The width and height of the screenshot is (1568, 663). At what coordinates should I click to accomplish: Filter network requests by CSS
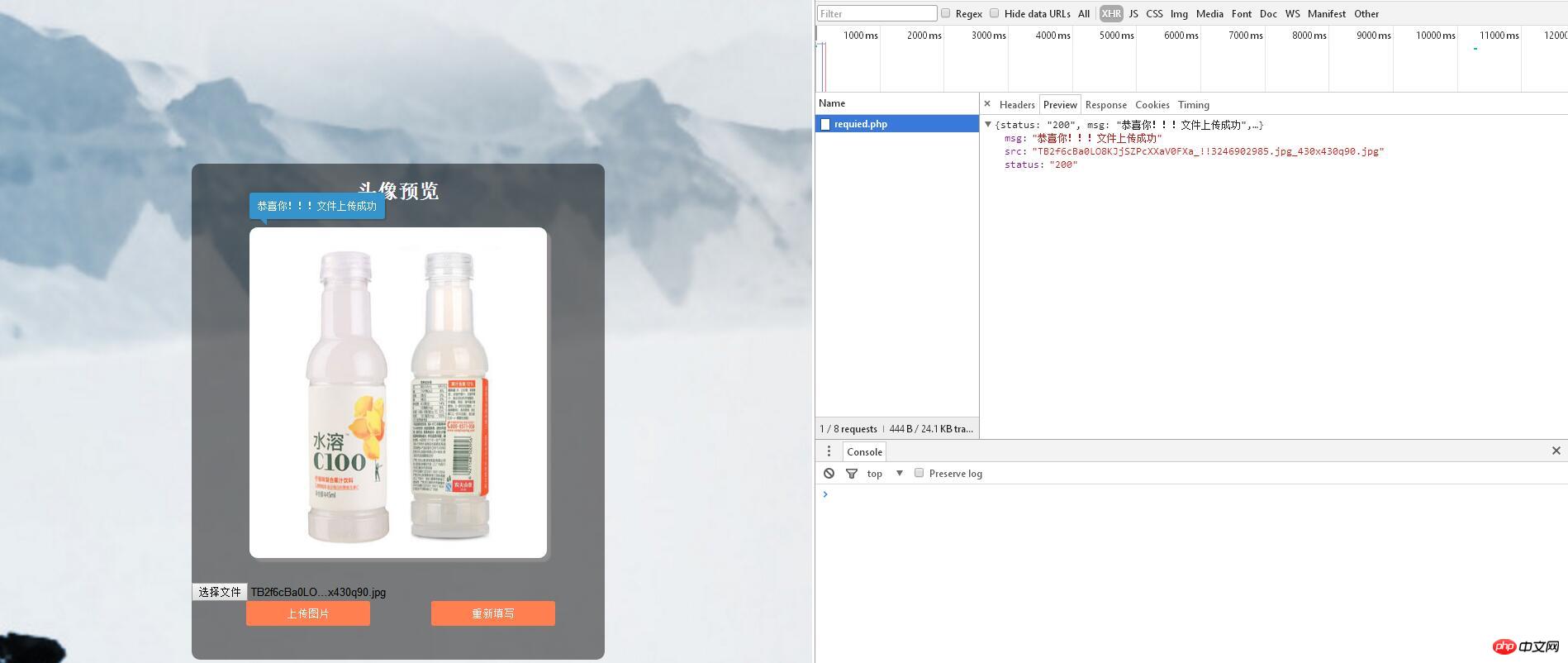click(1154, 14)
